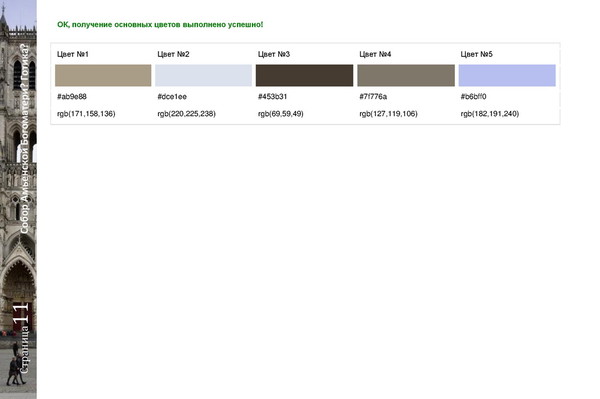Click the rgb(182,191,240) value
This screenshot has height=399, width=600.
[x=490, y=114]
